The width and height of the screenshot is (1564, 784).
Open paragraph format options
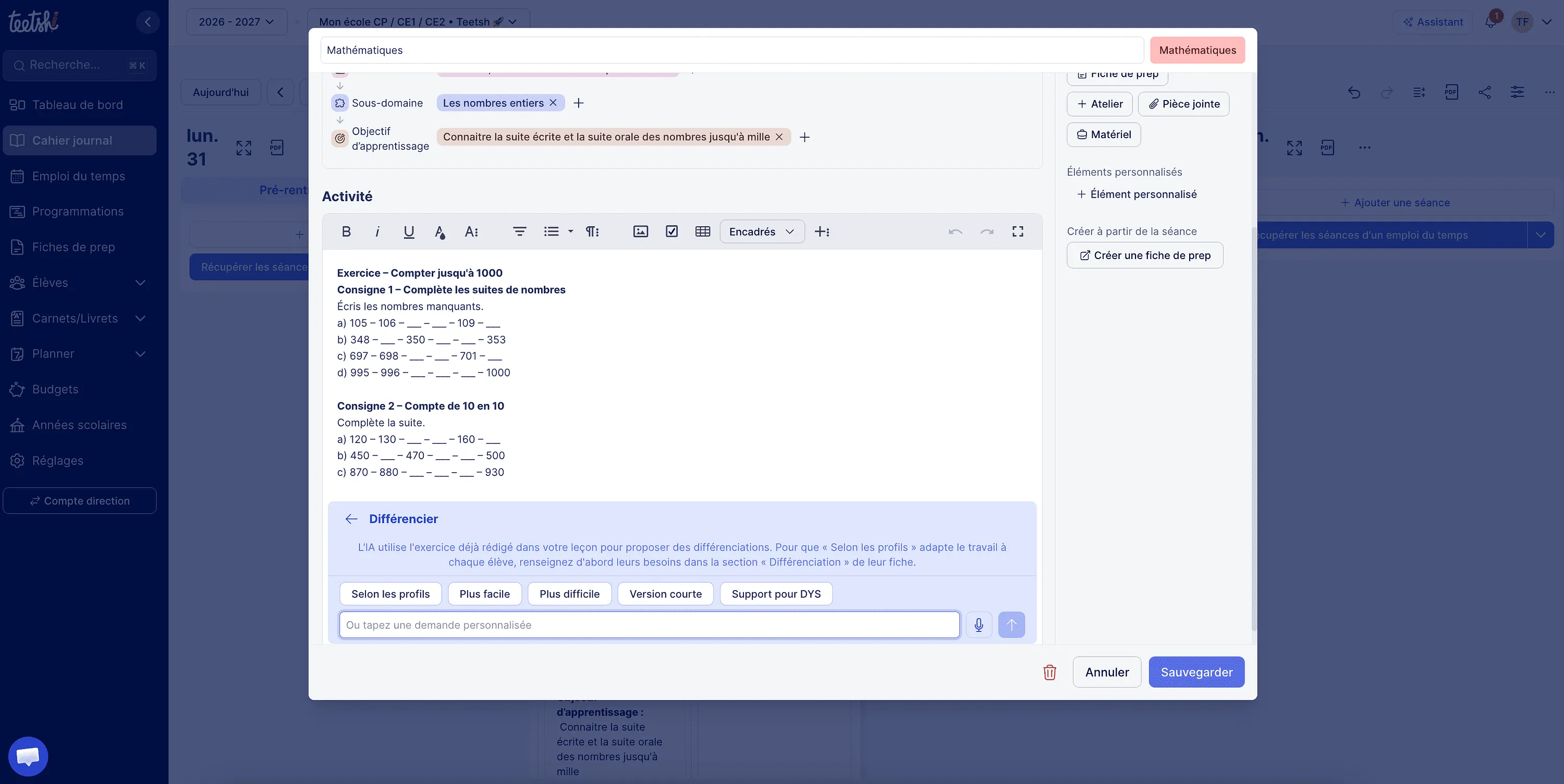(x=592, y=231)
